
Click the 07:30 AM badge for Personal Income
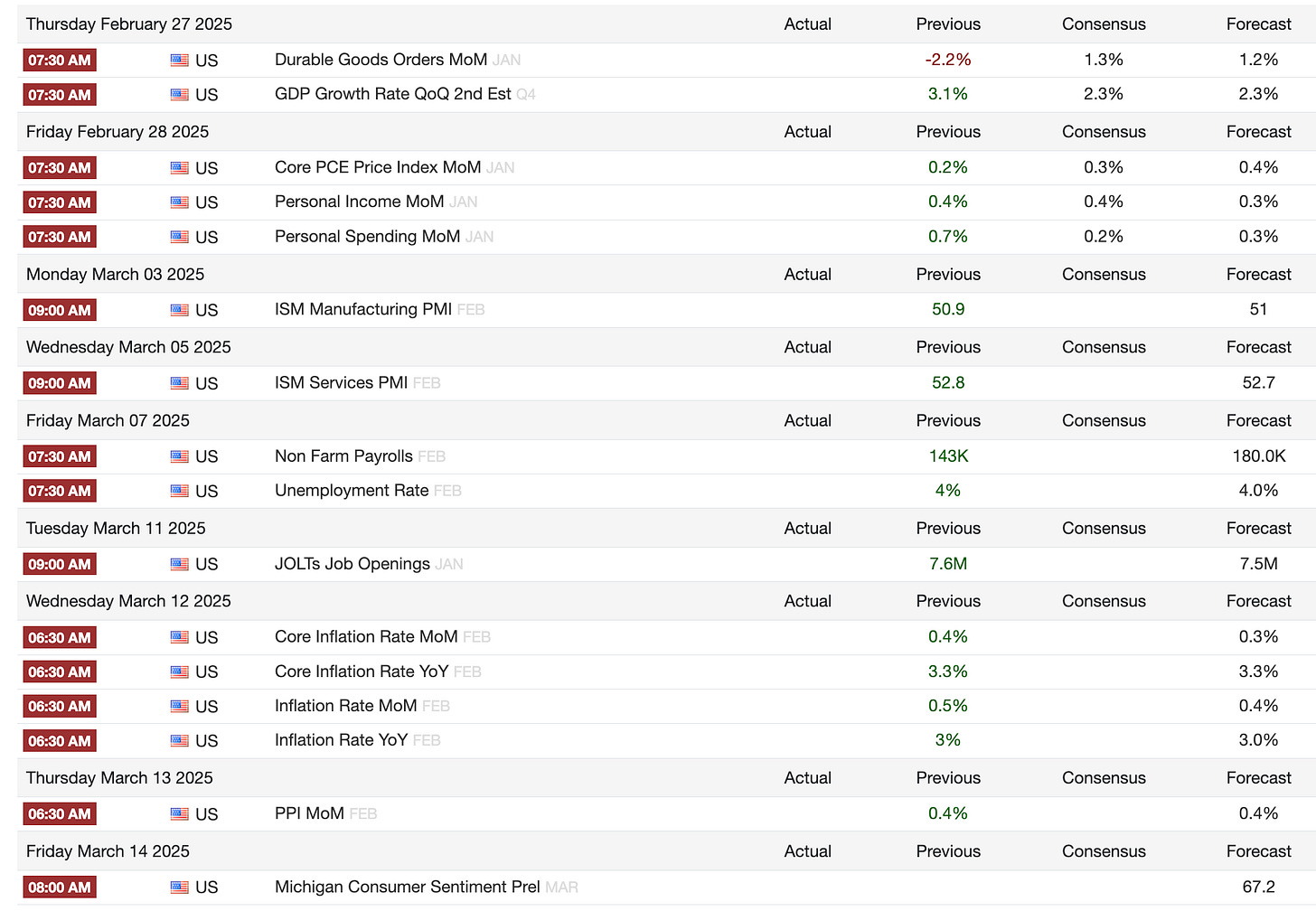(60, 202)
